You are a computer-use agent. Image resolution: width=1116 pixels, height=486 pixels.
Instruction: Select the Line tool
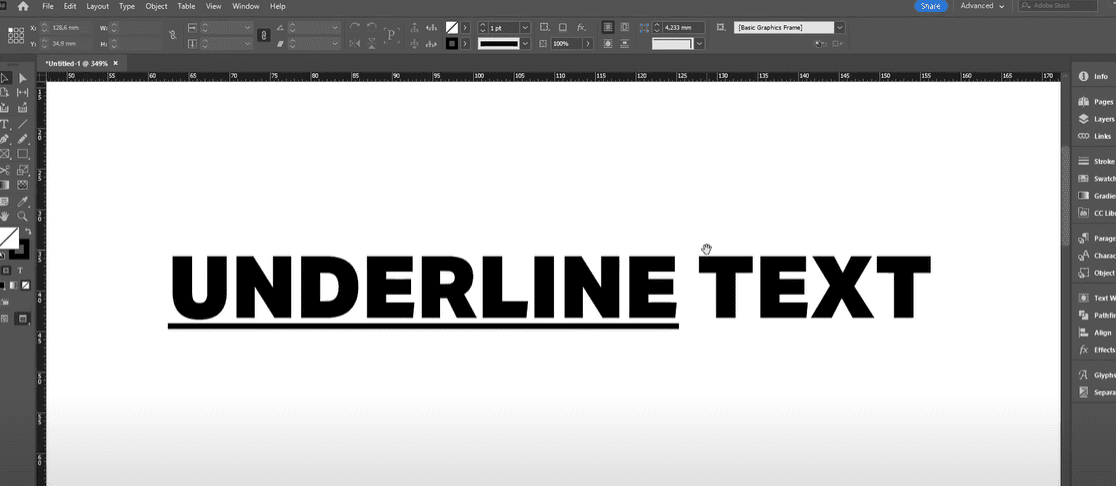[x=22, y=124]
